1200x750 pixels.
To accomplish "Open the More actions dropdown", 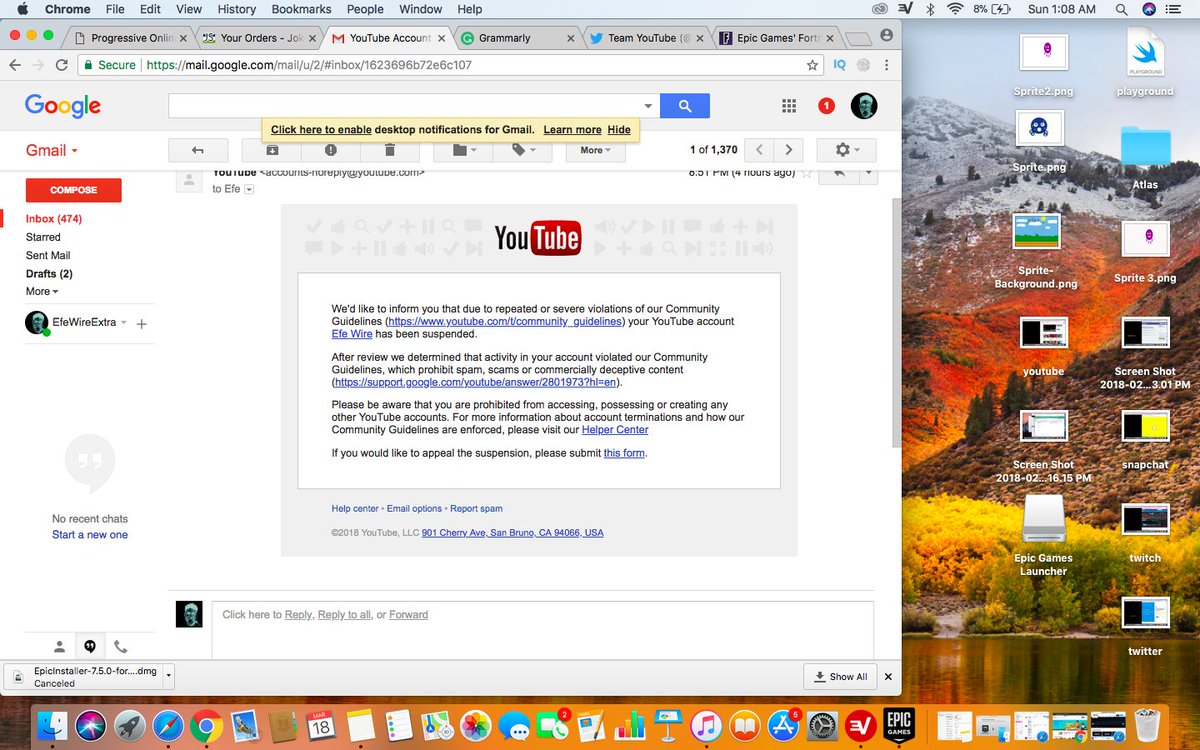I will click(596, 150).
